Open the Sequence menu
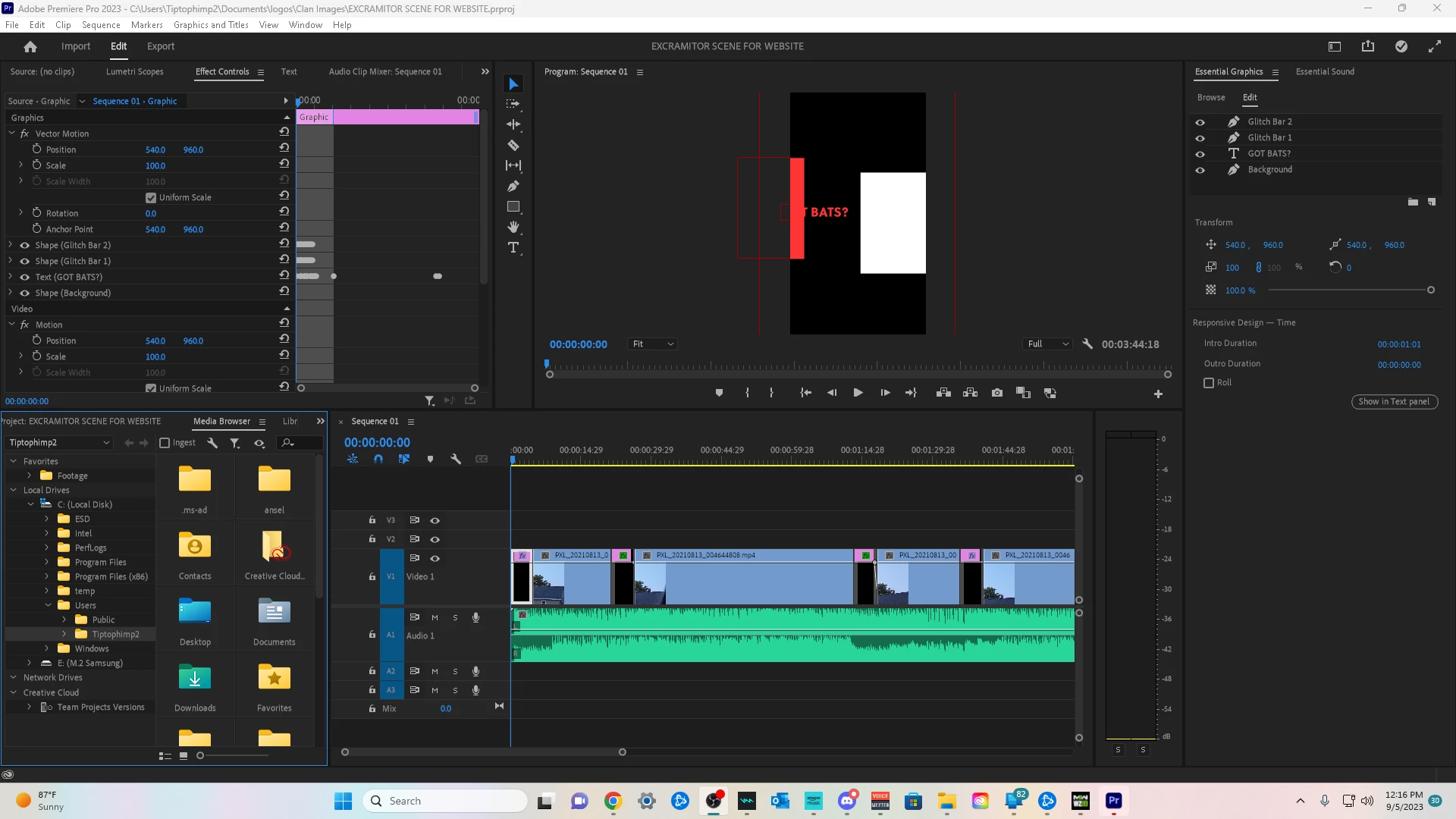This screenshot has width=1456, height=819. (101, 25)
